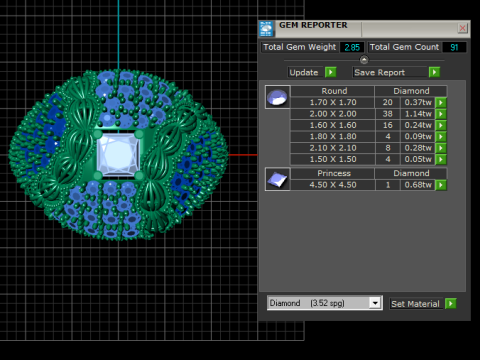The width and height of the screenshot is (480, 360).
Task: Click the Total Gem Weight value 2.85
Action: coord(352,47)
